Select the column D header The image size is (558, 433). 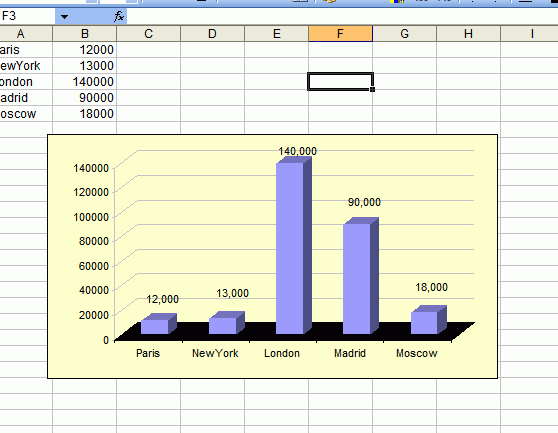point(212,34)
